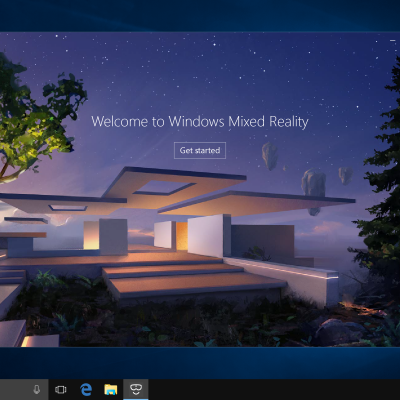Viewport: 400px width, 400px height.
Task: Select the Mixed Reality Portal taskbar icon
Action: click(136, 389)
